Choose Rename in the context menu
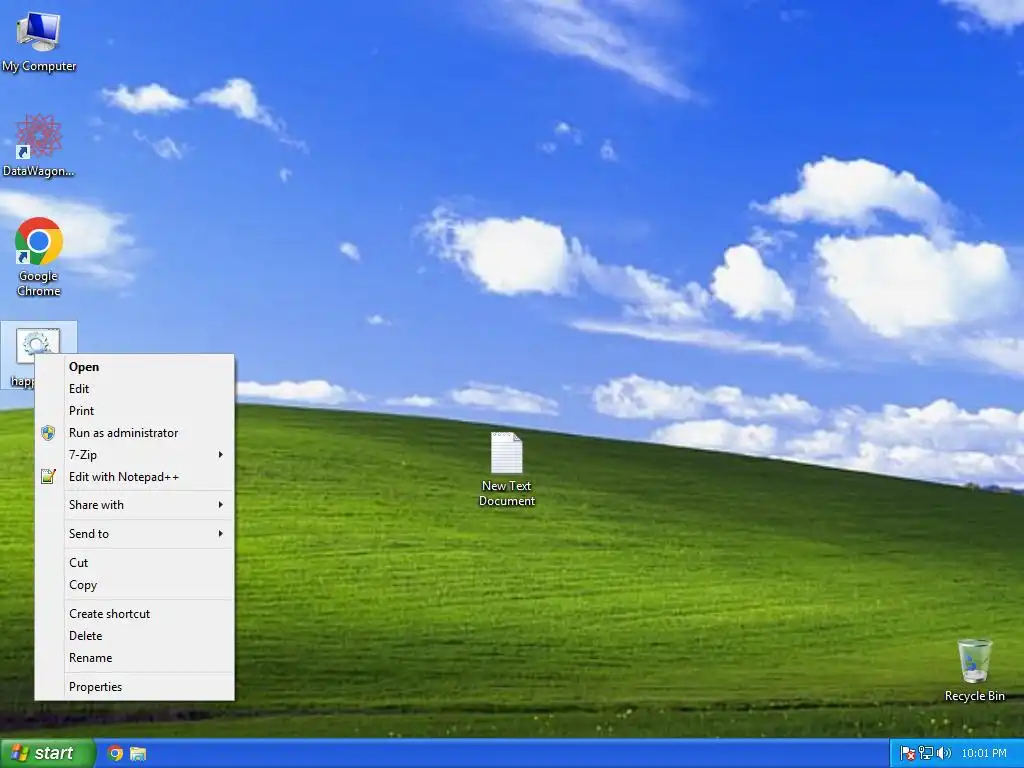This screenshot has height=768, width=1024. tap(135, 658)
